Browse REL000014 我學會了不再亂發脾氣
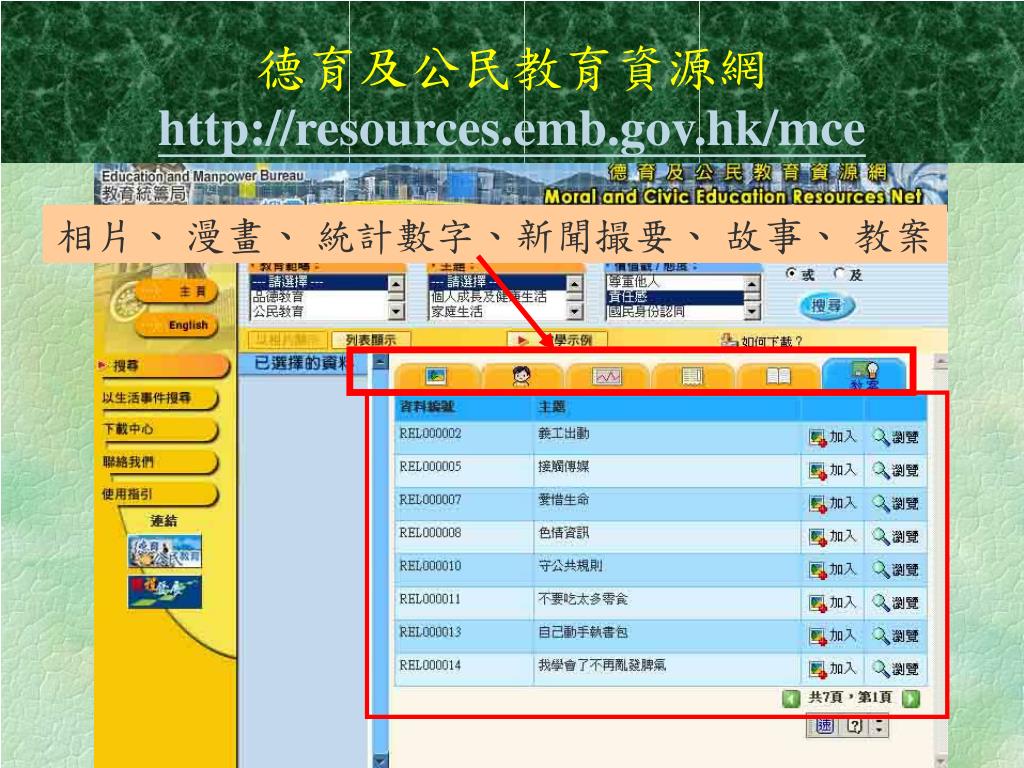Screen dimensions: 1024x768 tap(895, 669)
